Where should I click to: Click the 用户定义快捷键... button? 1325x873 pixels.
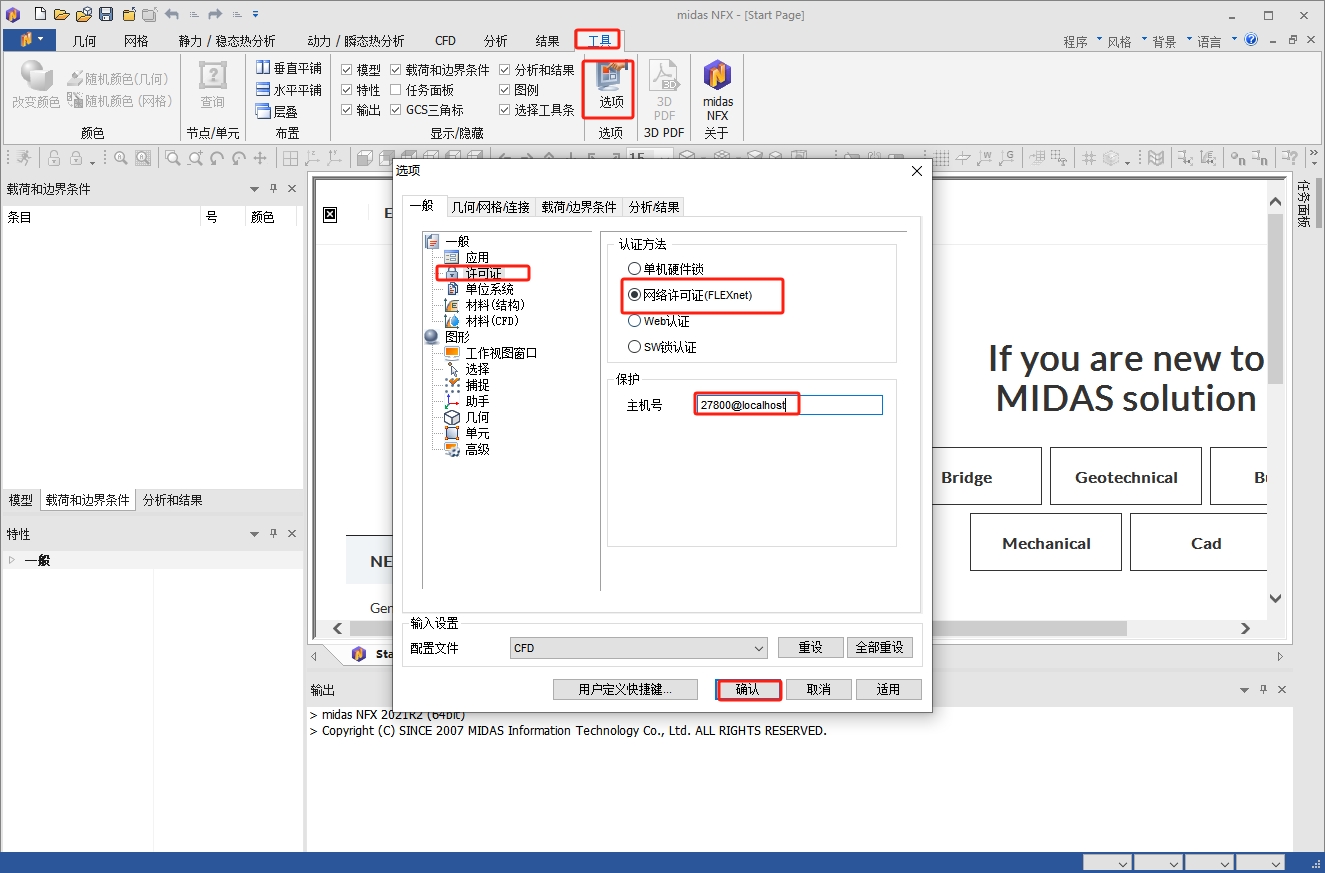click(x=624, y=689)
